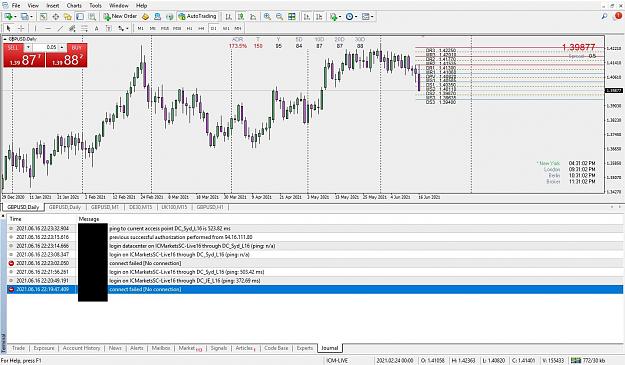Tile chart windows icon
Viewport: 625px width, 365px height.
[x=292, y=17]
